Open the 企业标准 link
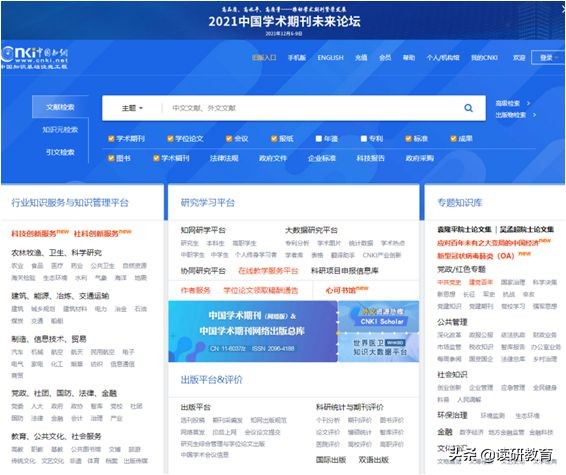 [322, 158]
